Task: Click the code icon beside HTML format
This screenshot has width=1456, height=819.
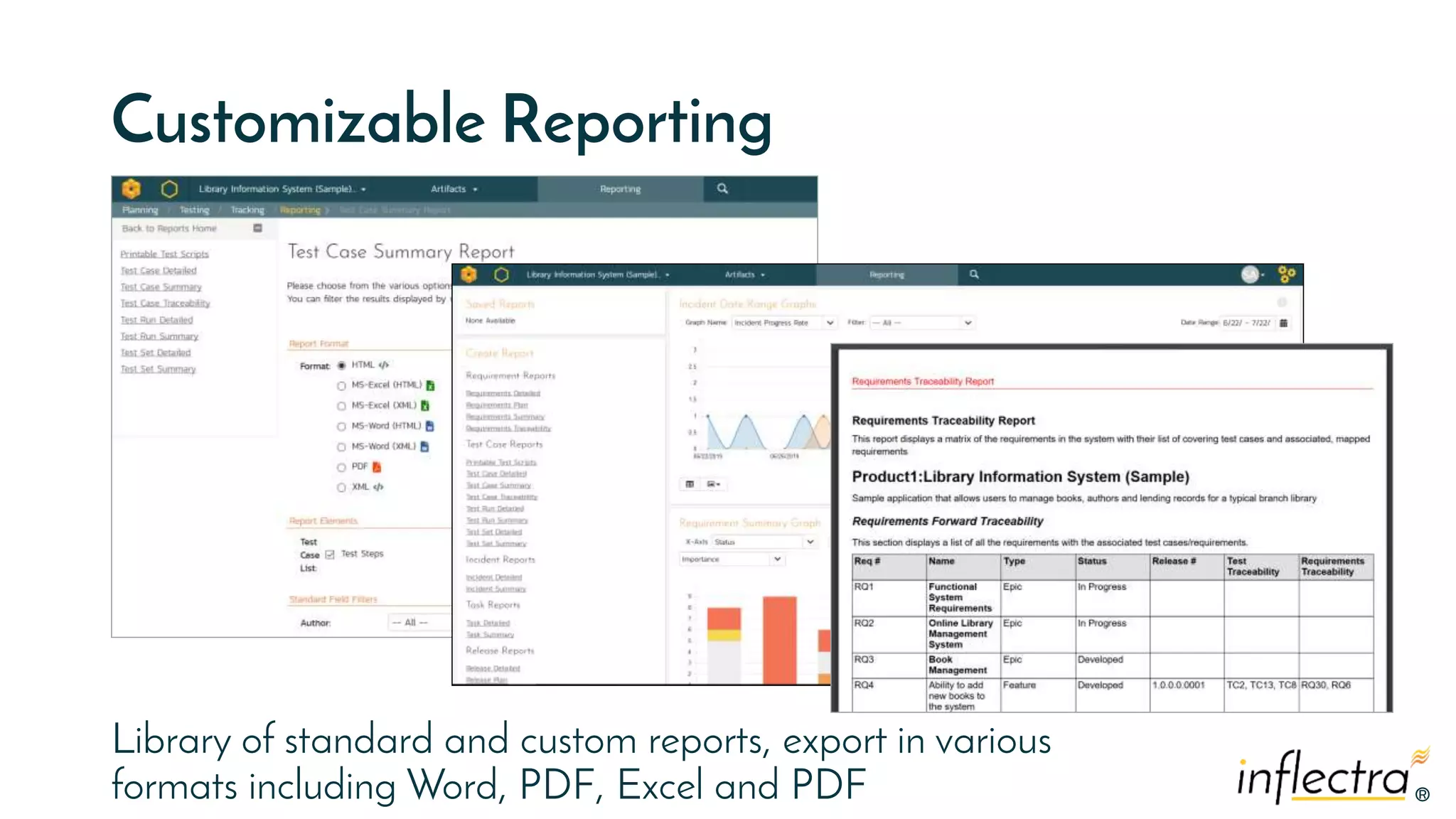Action: click(x=384, y=365)
